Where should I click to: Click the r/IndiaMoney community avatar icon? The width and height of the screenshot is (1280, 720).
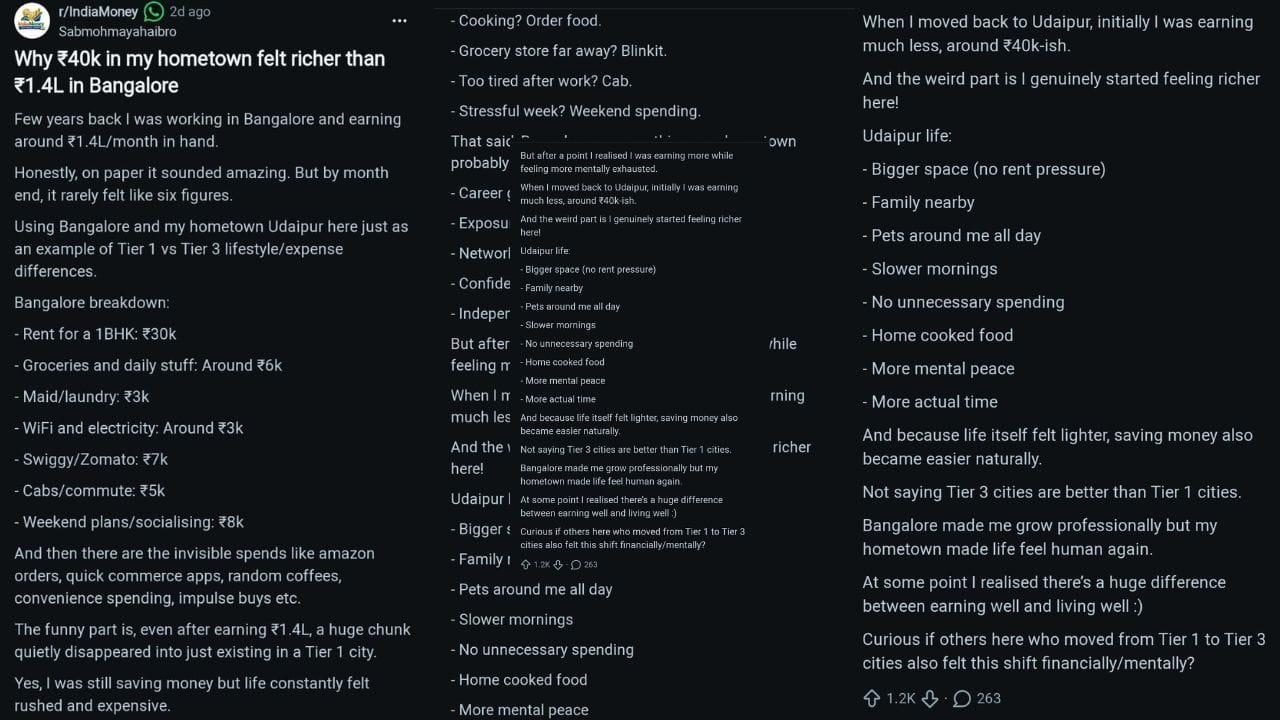[x=32, y=20]
